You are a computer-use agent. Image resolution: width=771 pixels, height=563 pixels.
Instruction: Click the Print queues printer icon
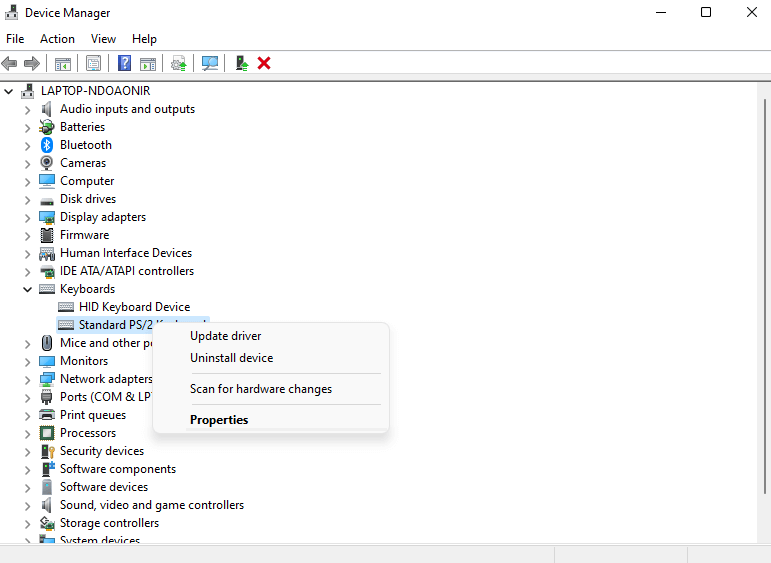click(x=47, y=415)
